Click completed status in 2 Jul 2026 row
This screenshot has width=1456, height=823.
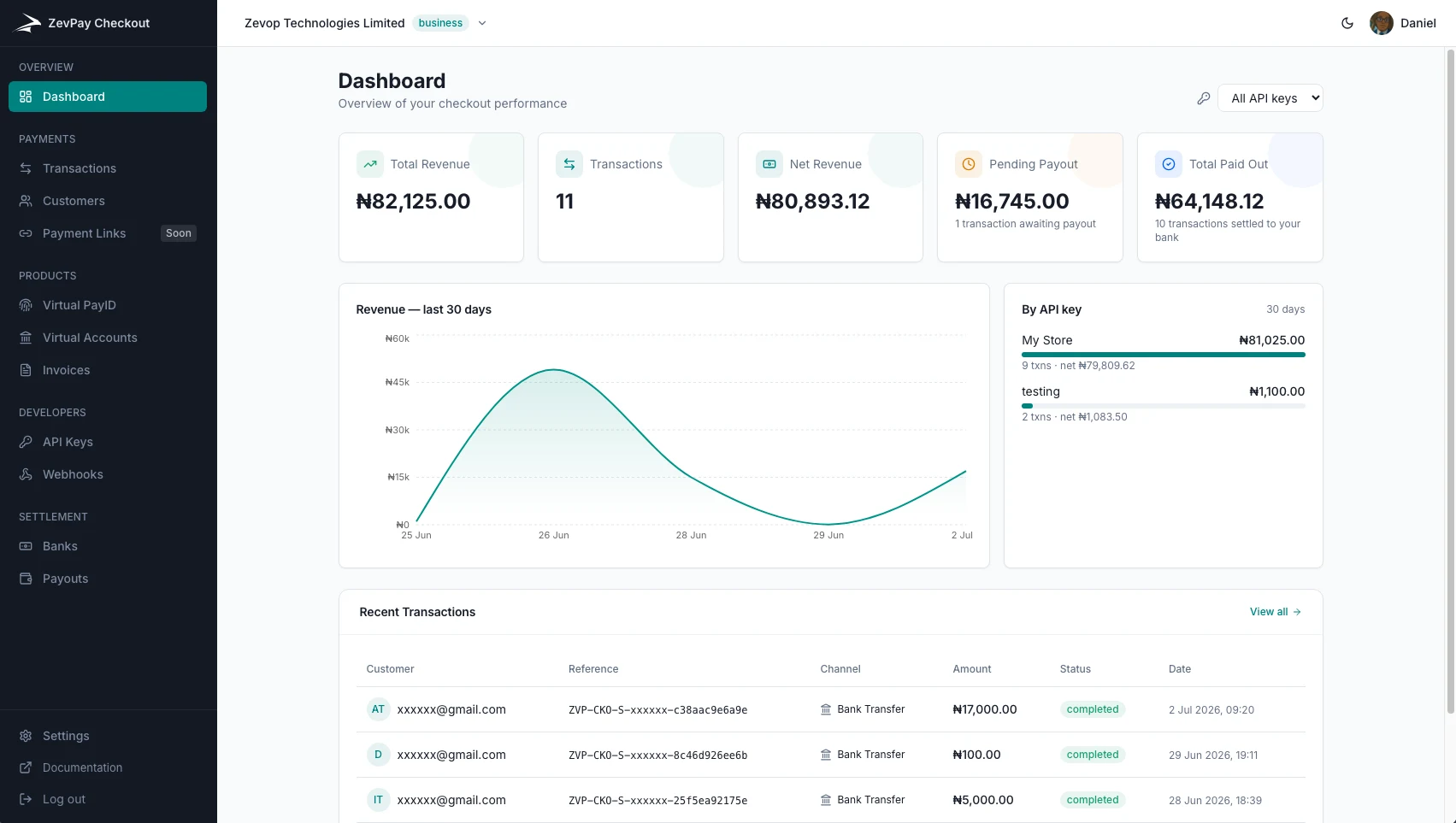(1093, 709)
